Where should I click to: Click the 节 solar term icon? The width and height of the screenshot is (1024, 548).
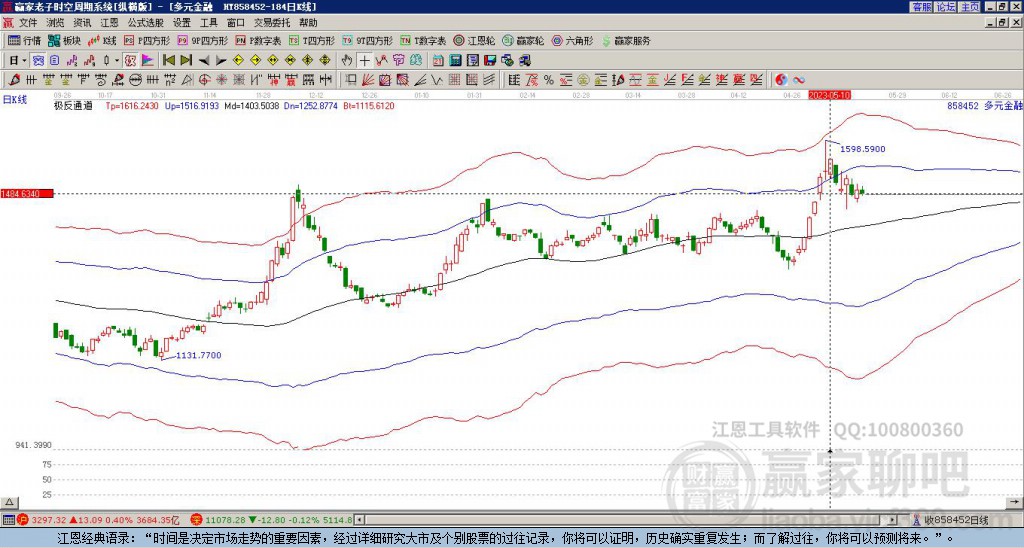point(398,60)
